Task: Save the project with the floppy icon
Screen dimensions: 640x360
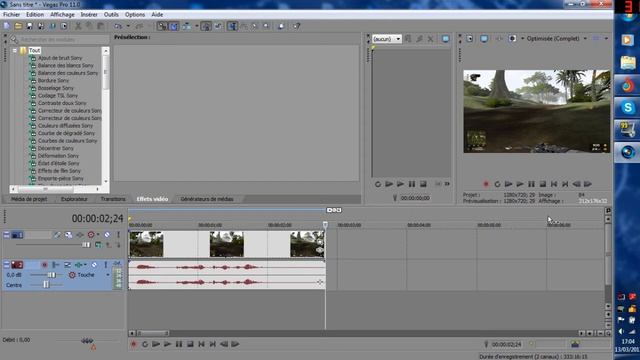Action: 29,26
